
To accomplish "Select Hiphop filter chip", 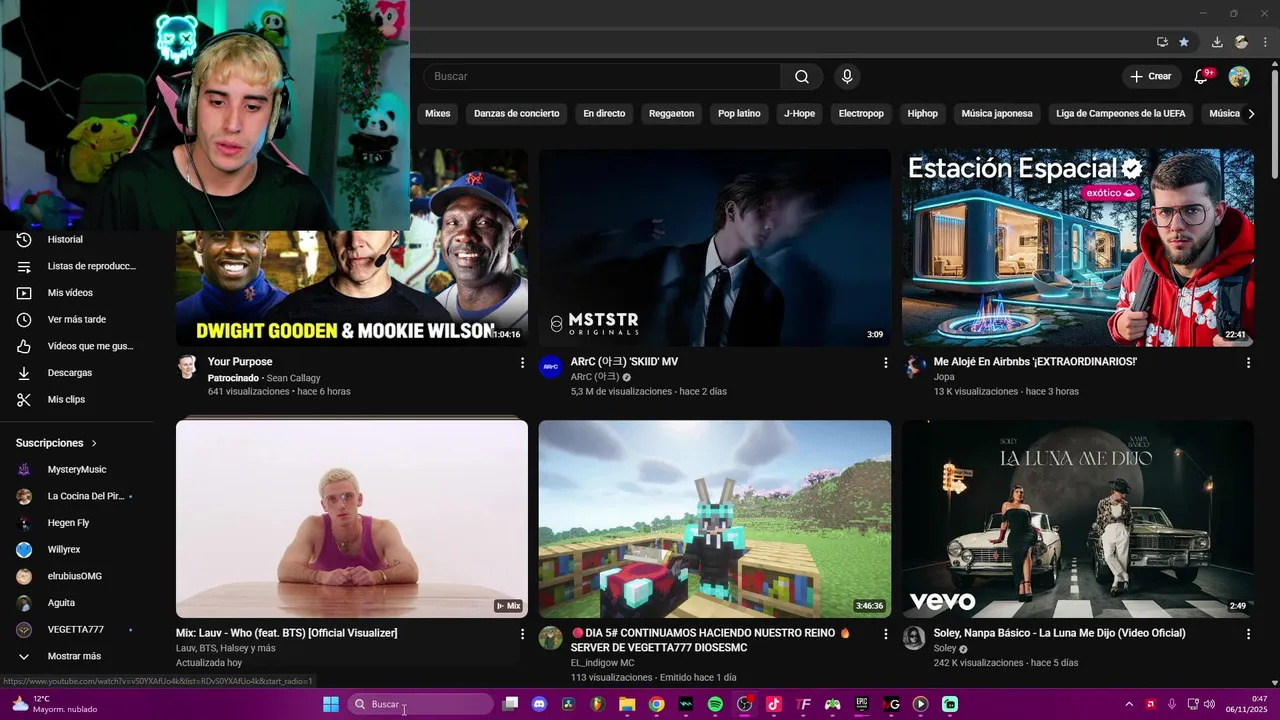I will pyautogui.click(x=922, y=114).
